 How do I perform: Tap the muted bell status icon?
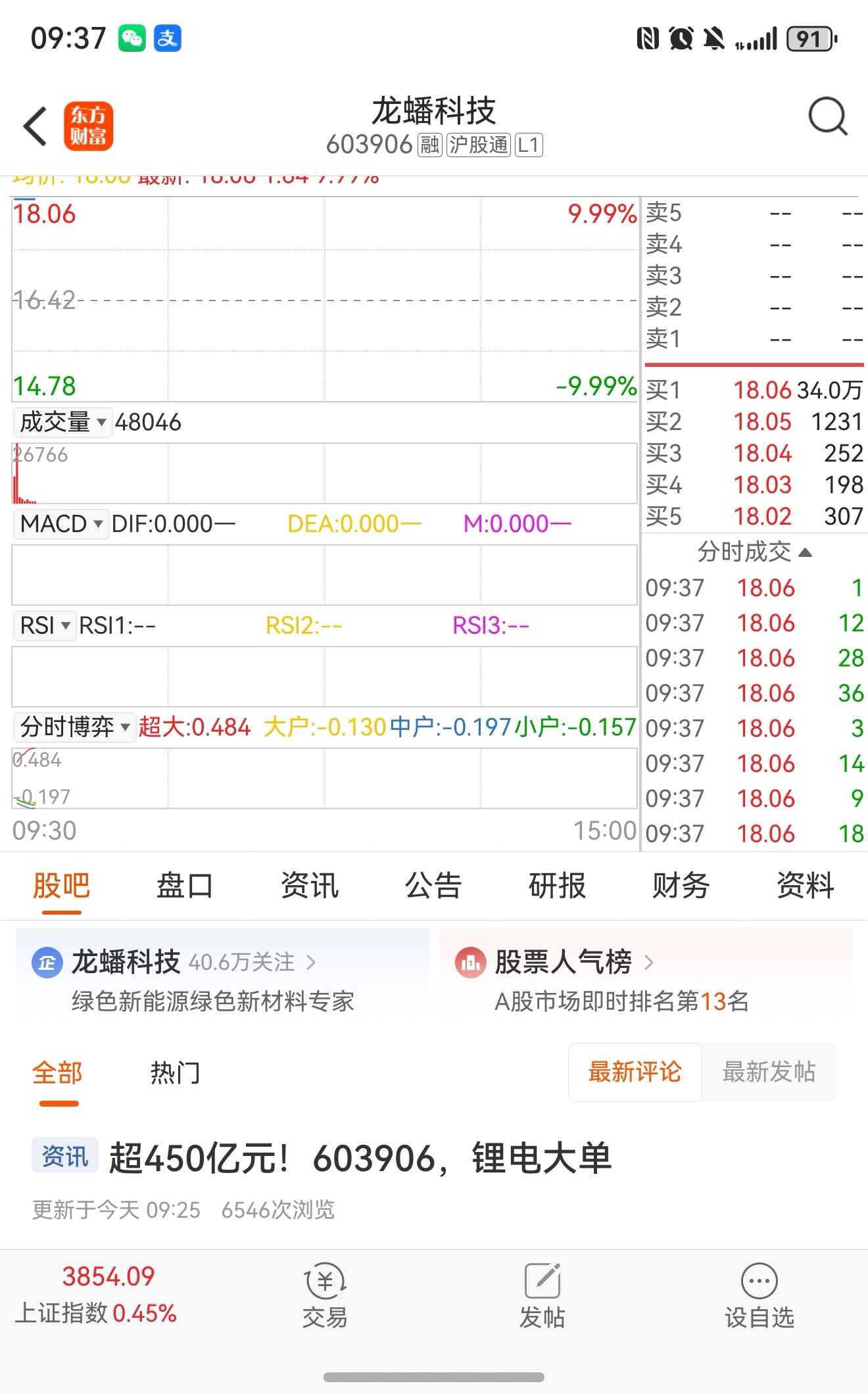click(x=714, y=39)
